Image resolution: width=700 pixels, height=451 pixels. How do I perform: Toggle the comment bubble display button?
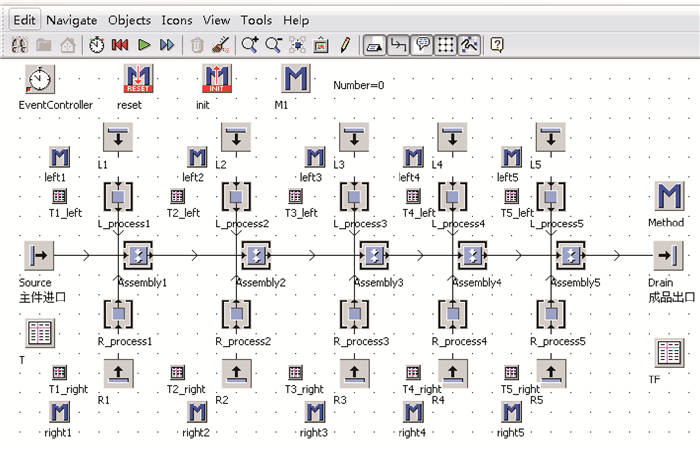[423, 45]
